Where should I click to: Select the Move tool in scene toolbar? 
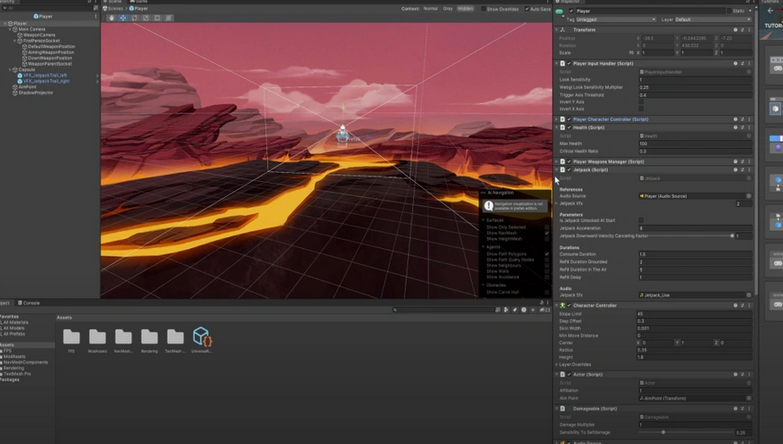[123, 18]
